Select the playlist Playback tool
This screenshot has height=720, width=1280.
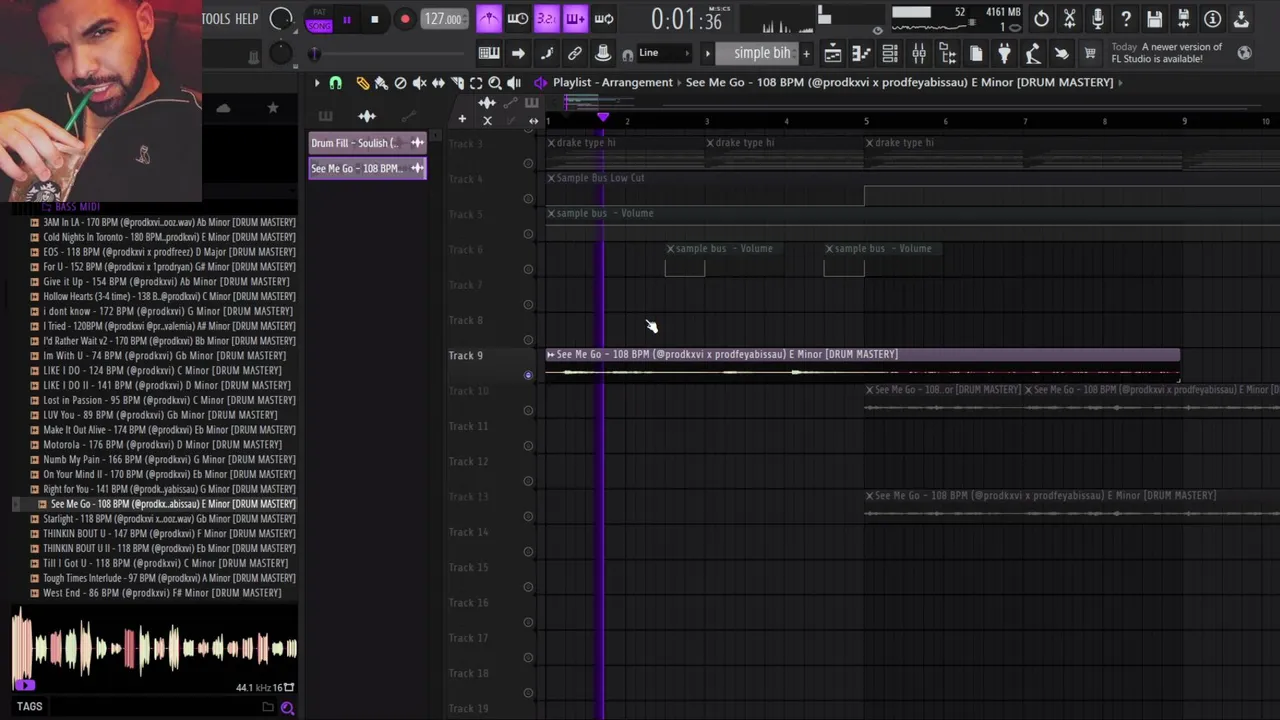tap(514, 83)
